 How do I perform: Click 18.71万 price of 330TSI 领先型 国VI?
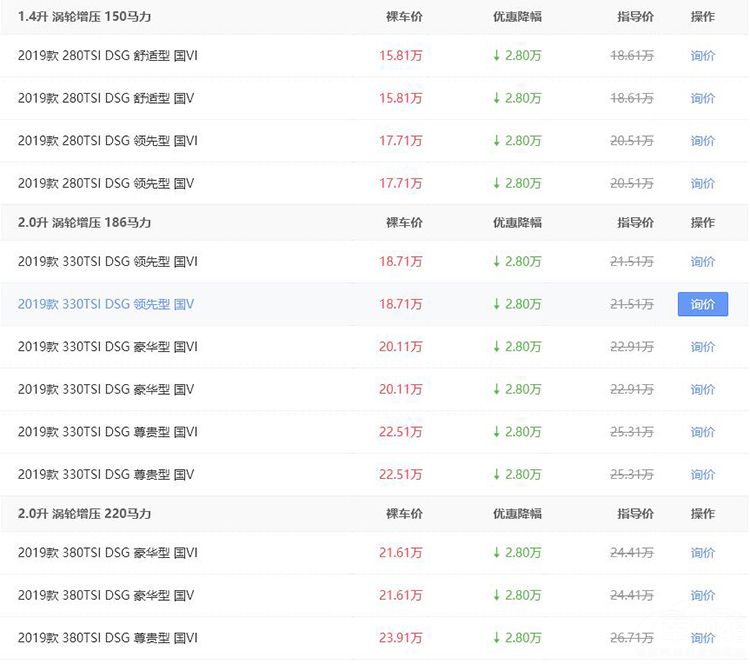[x=400, y=261]
